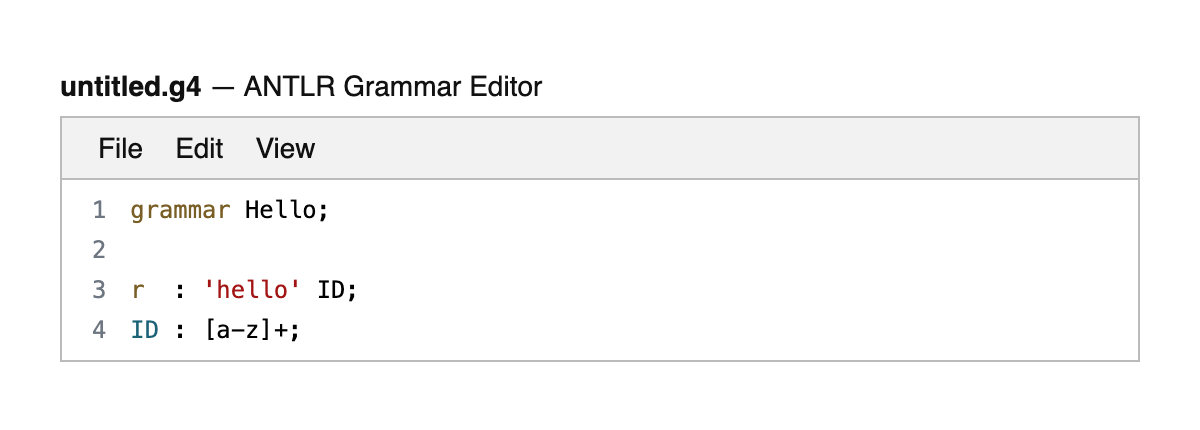Click the rule name 'r' on line 3
This screenshot has width=1200, height=430.
tap(138, 290)
